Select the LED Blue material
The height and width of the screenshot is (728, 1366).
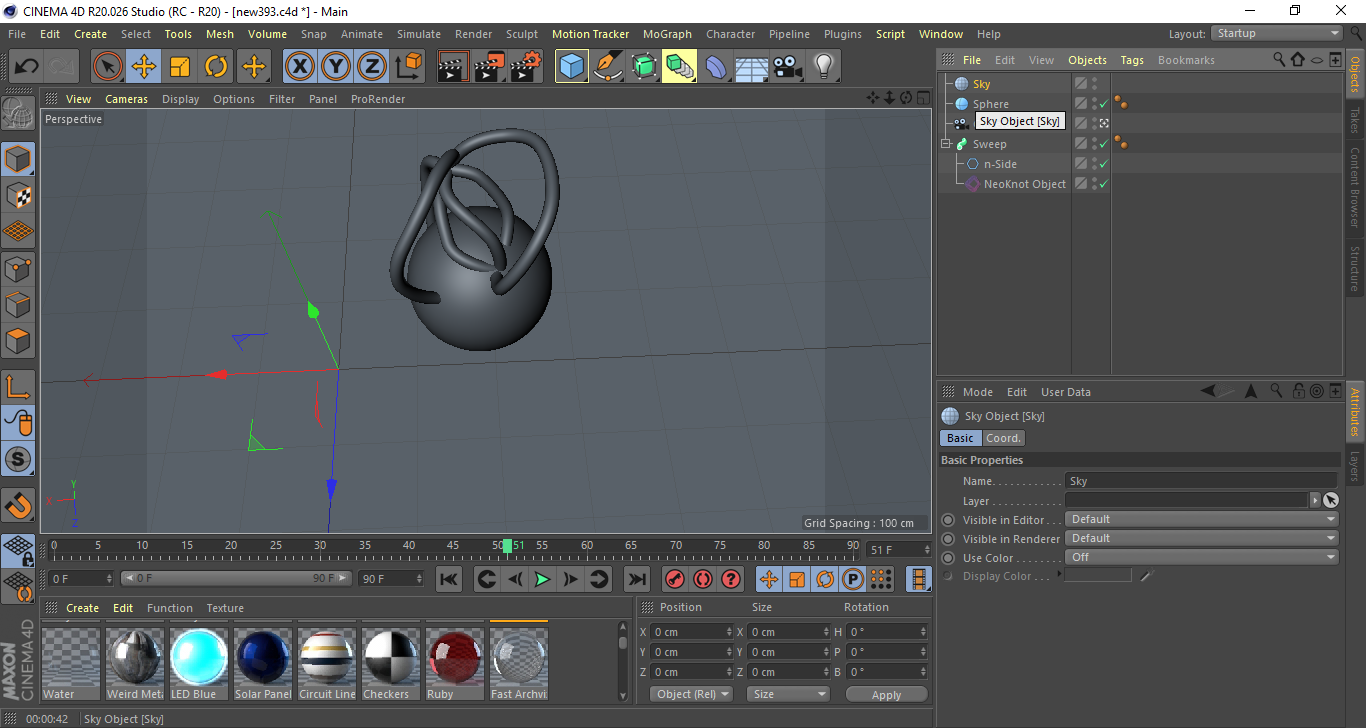(199, 664)
